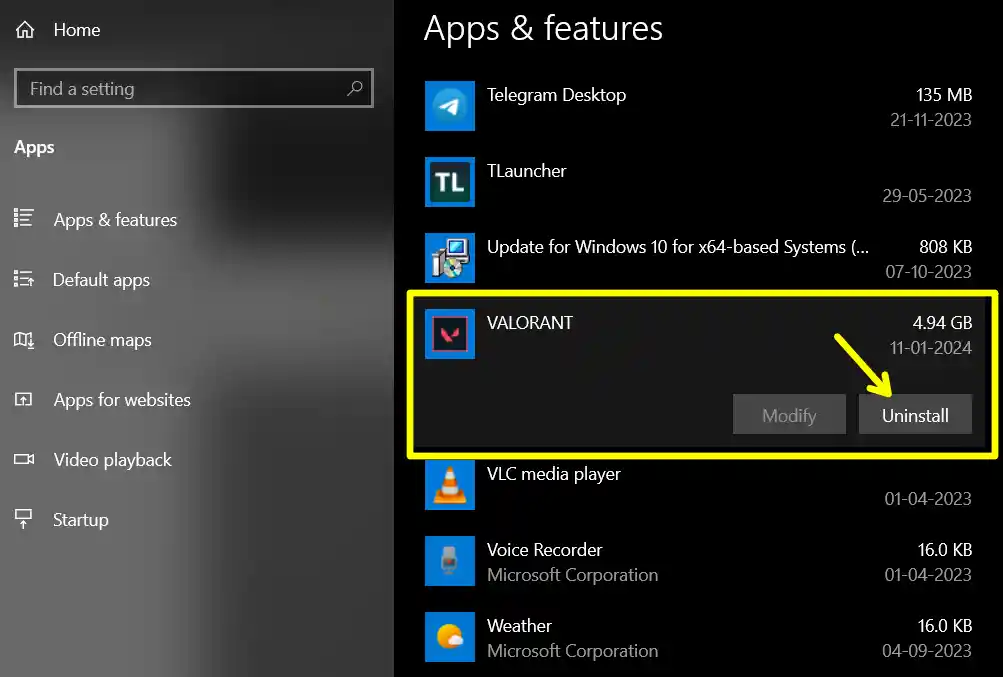1003x677 pixels.
Task: Click the Windows Update package icon
Action: point(449,258)
